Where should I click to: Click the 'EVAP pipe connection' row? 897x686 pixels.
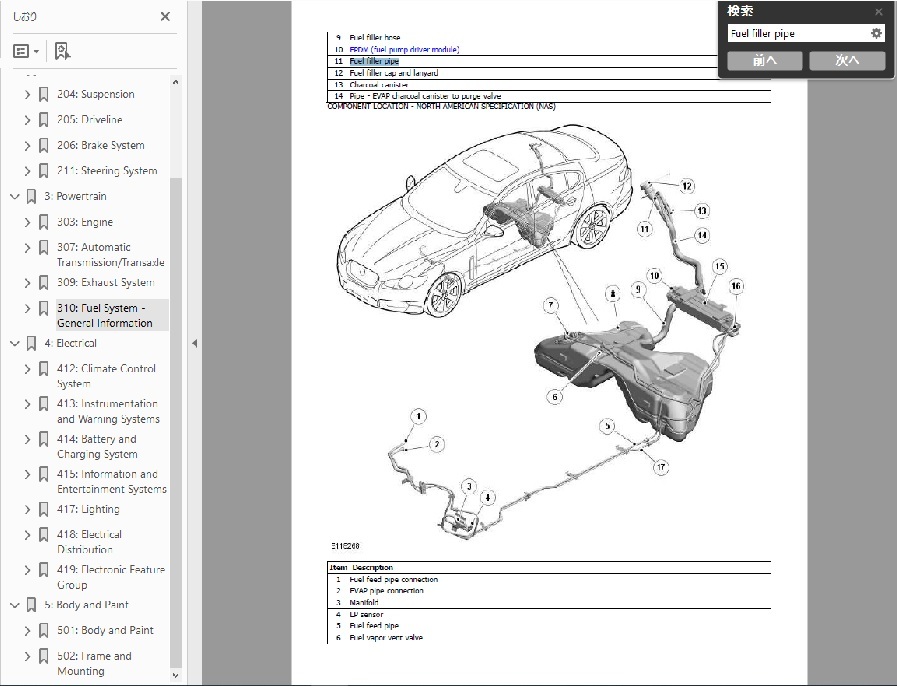[x=549, y=591]
